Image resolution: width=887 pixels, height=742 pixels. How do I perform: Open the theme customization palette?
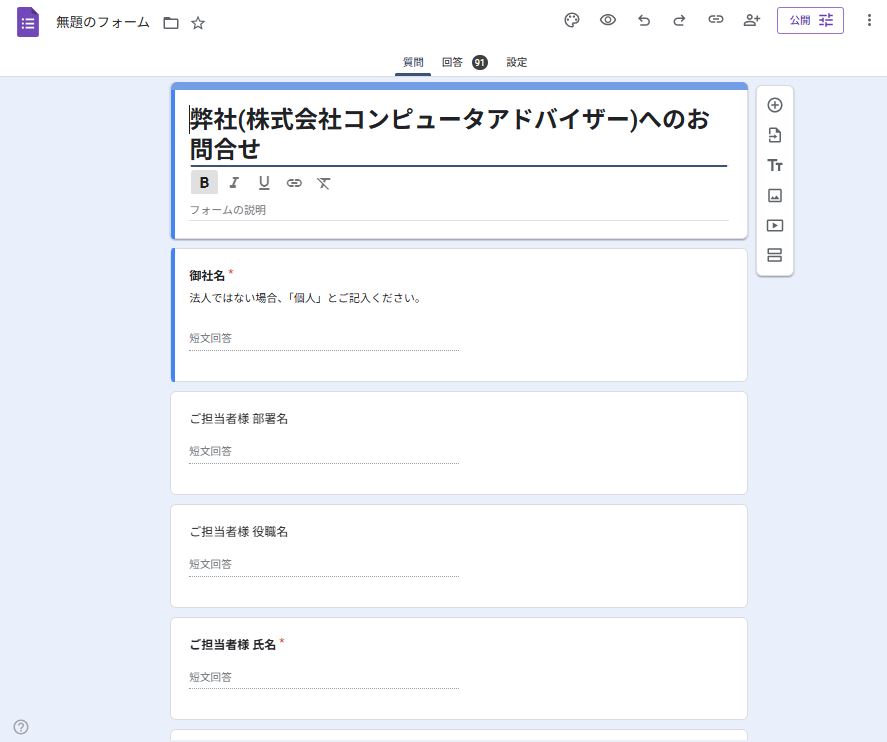[x=571, y=20]
